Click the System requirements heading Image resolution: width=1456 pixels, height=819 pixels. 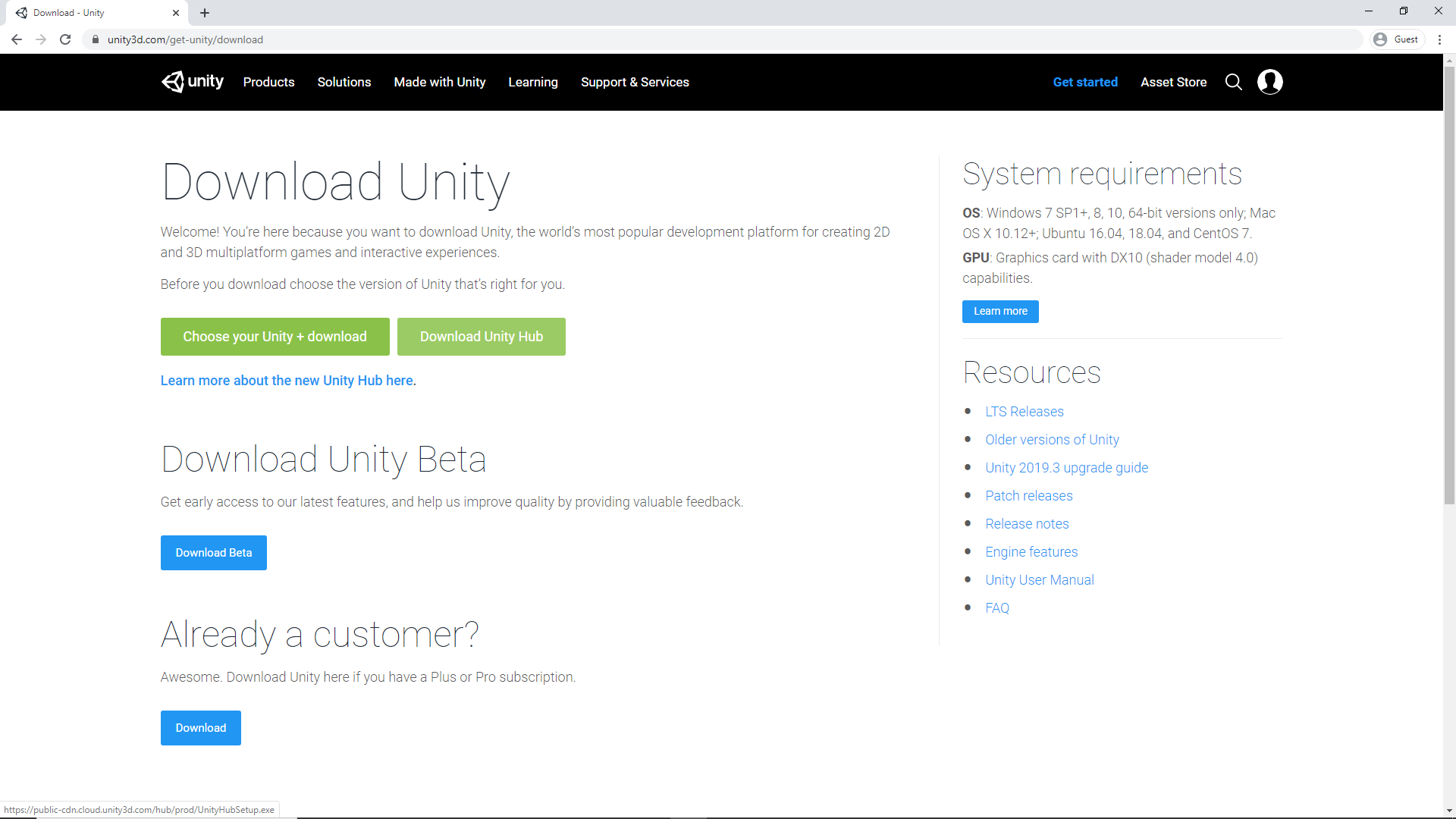[x=1102, y=174]
